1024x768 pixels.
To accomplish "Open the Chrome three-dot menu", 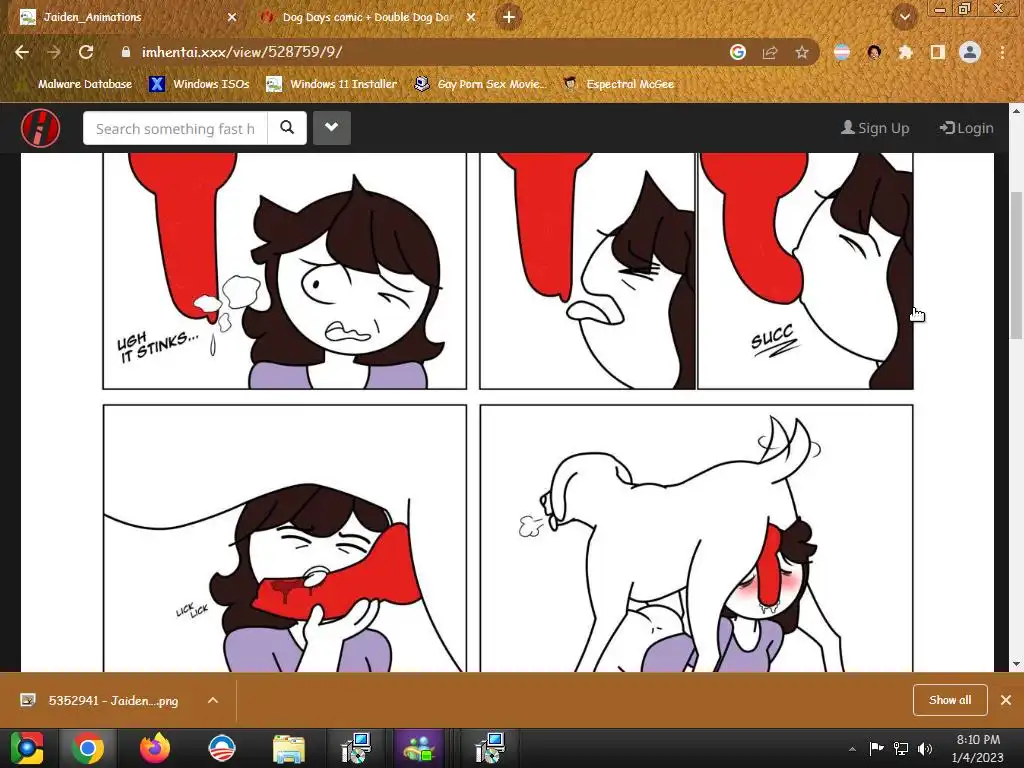I will point(1002,52).
